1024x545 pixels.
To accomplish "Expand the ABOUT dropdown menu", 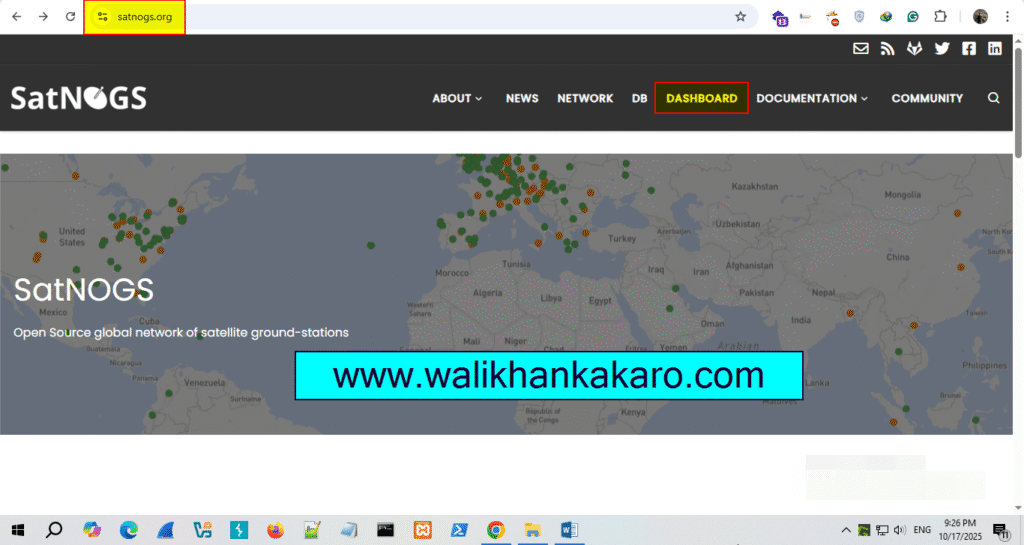I will point(457,98).
